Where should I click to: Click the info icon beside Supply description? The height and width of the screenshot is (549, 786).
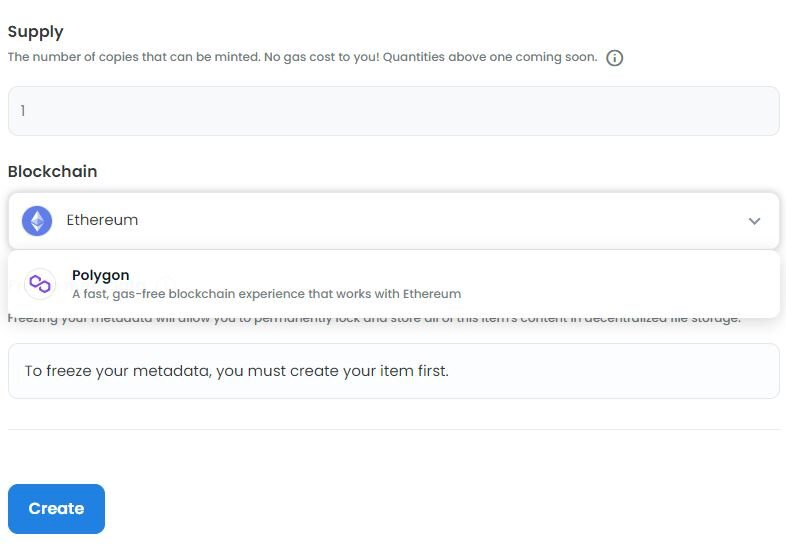[615, 58]
